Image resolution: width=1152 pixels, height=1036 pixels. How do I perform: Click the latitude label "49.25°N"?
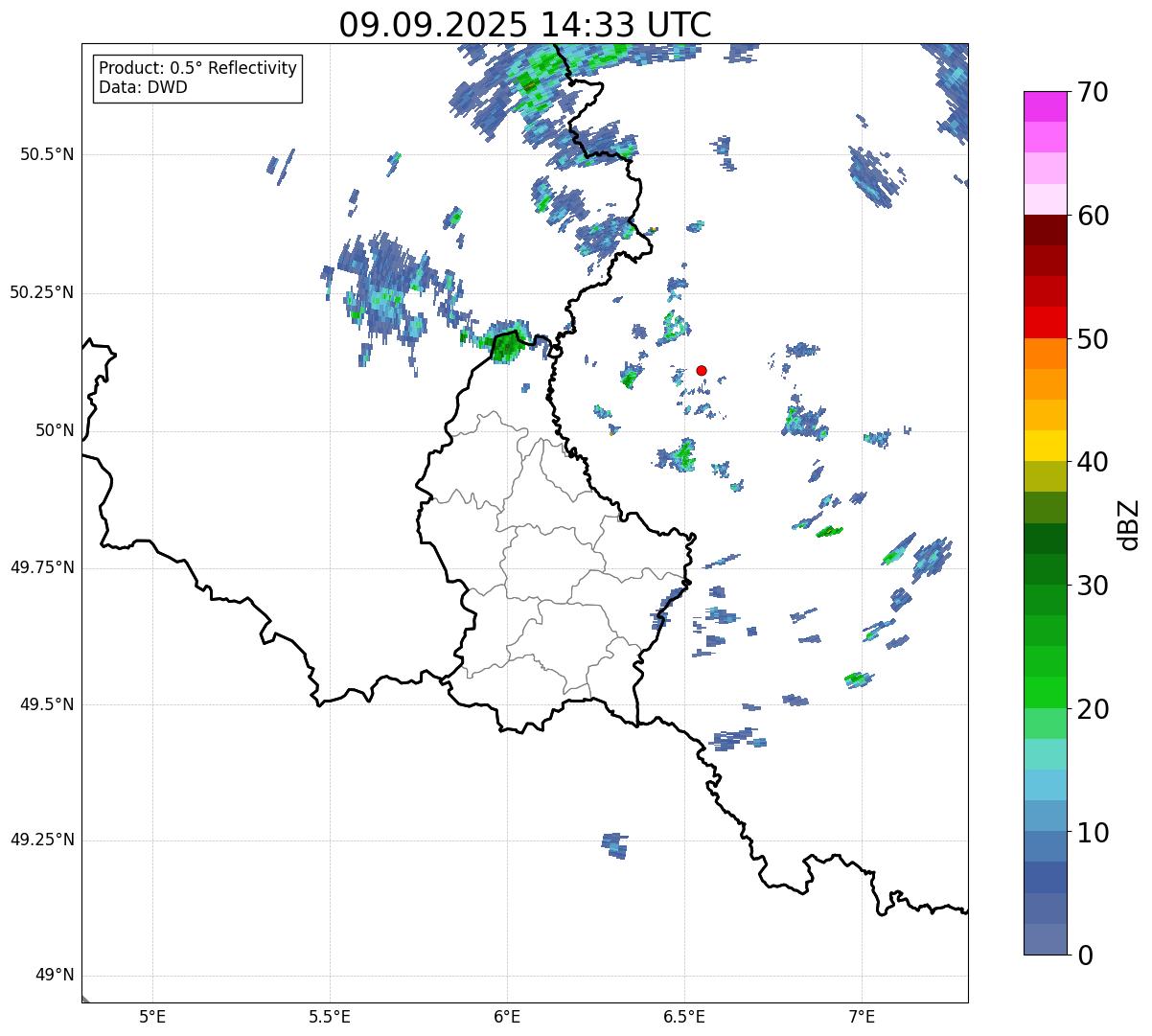pos(42,840)
